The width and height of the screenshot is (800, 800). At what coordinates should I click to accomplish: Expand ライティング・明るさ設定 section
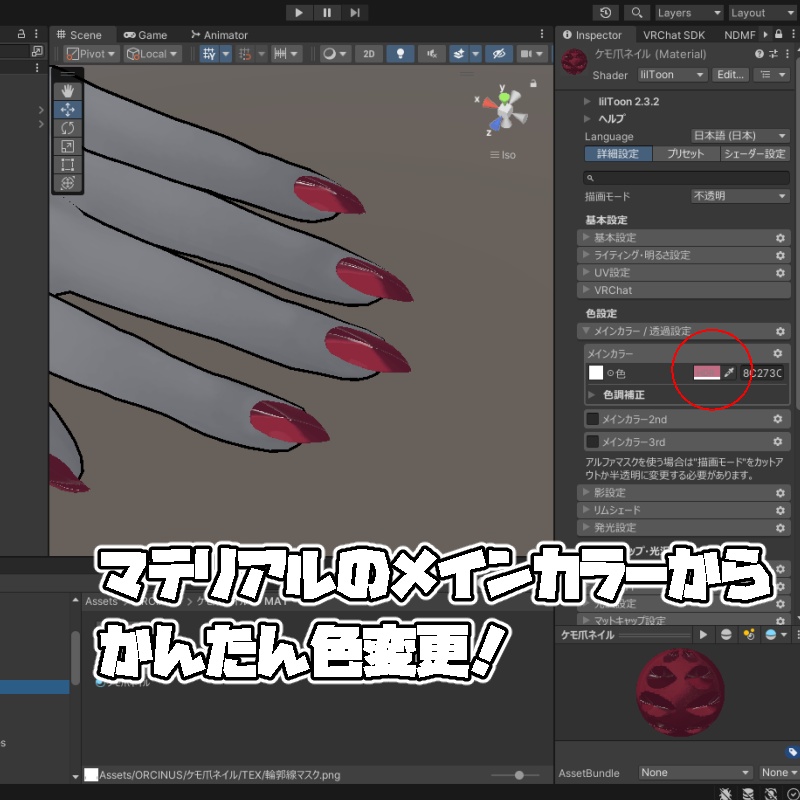click(684, 255)
